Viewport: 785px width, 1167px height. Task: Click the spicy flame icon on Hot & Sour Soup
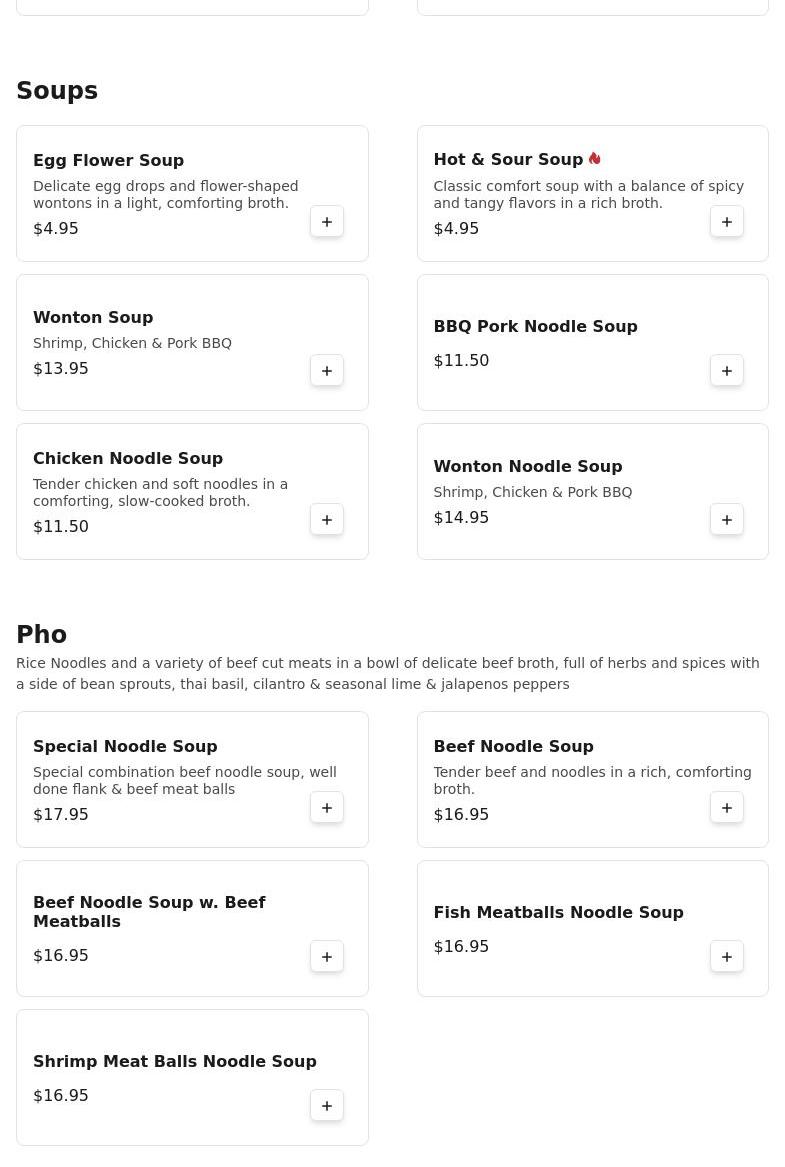[x=595, y=159]
